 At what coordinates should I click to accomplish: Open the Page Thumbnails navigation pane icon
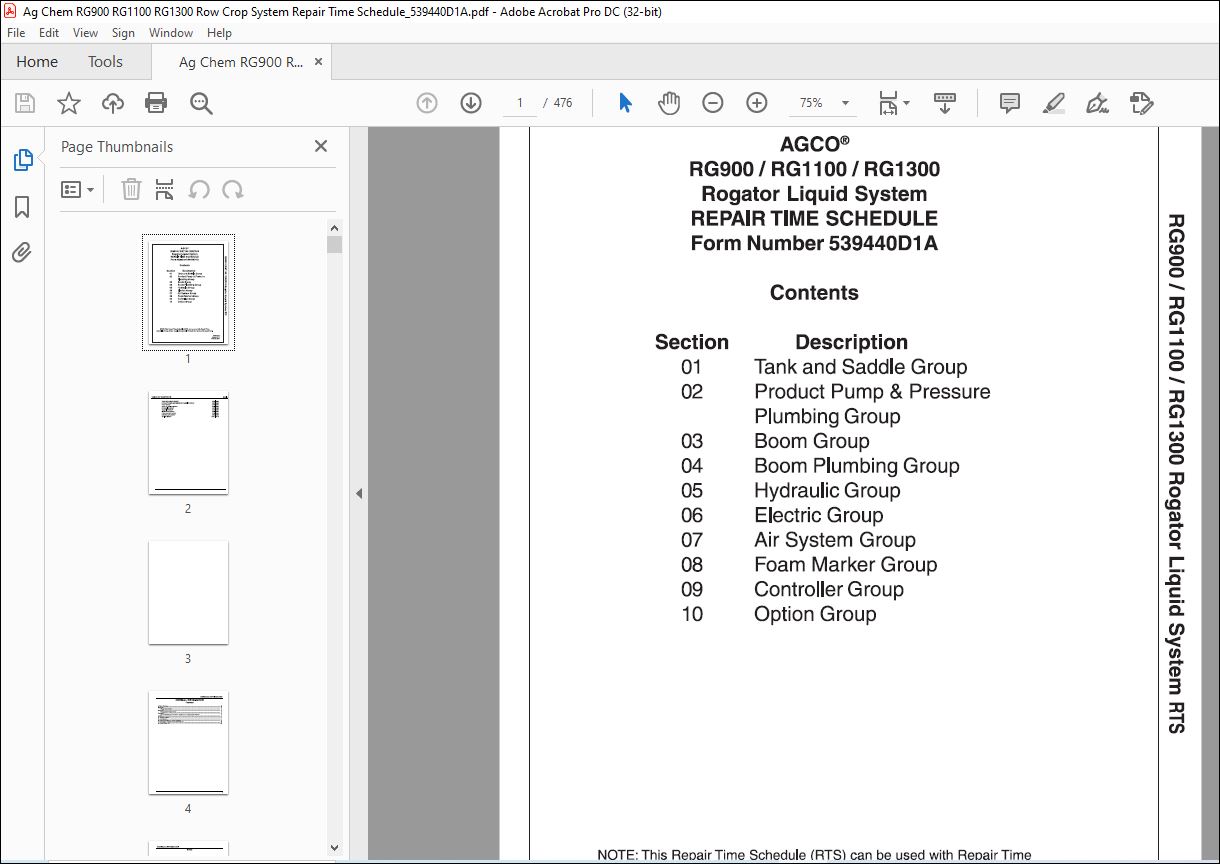(22, 160)
